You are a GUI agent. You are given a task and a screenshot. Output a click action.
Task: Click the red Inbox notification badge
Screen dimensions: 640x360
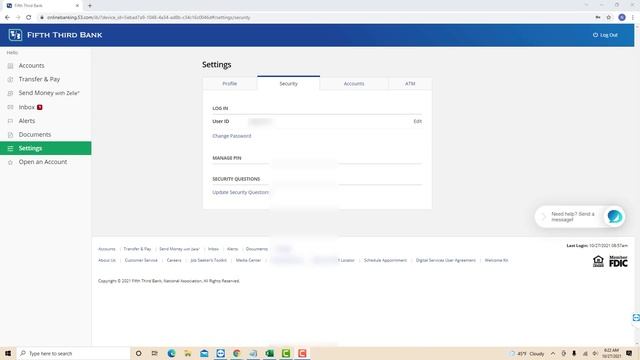(x=40, y=107)
